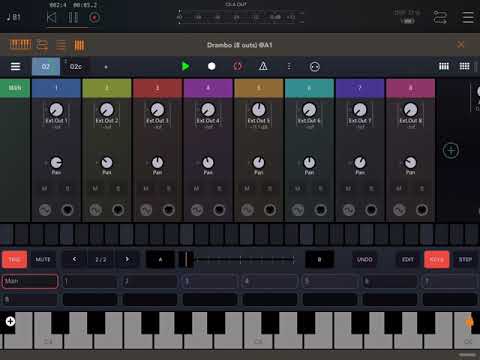Mute track 4 with M button
This screenshot has height=360, width=480.
pyautogui.click(x=196, y=188)
